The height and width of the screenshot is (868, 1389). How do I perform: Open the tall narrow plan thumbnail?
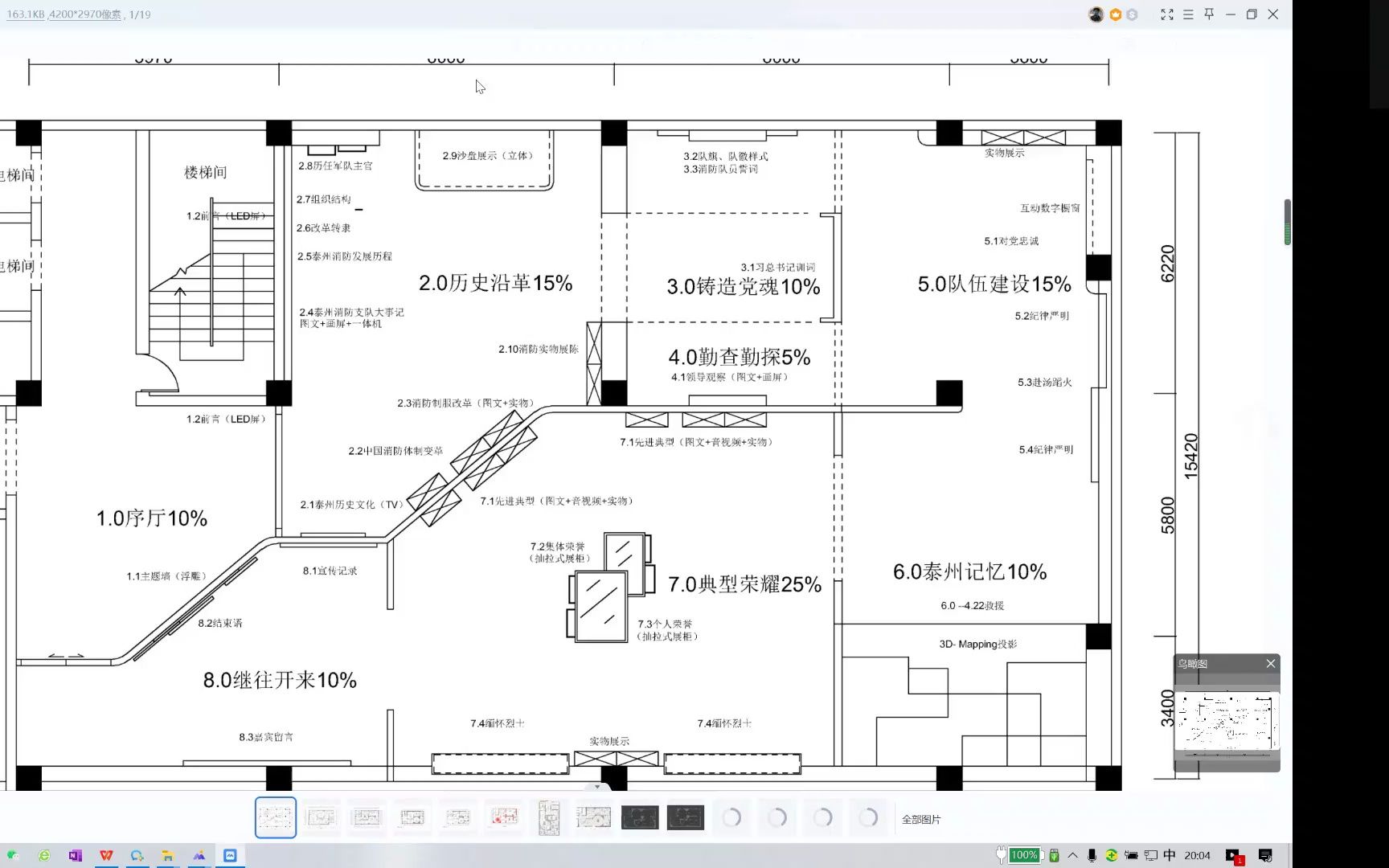549,818
